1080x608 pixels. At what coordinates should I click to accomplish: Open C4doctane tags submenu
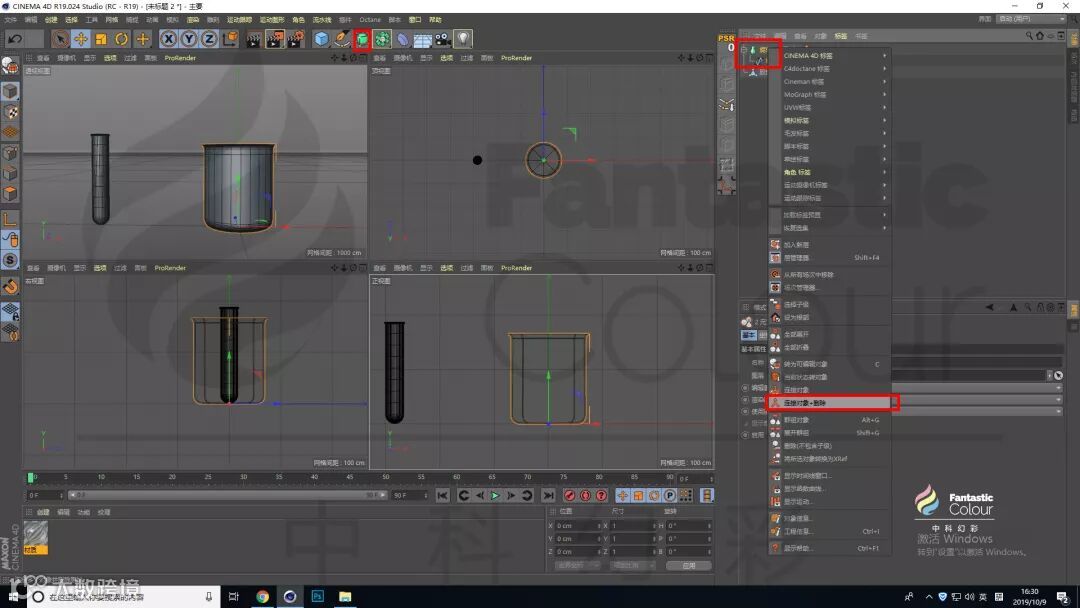(x=829, y=69)
